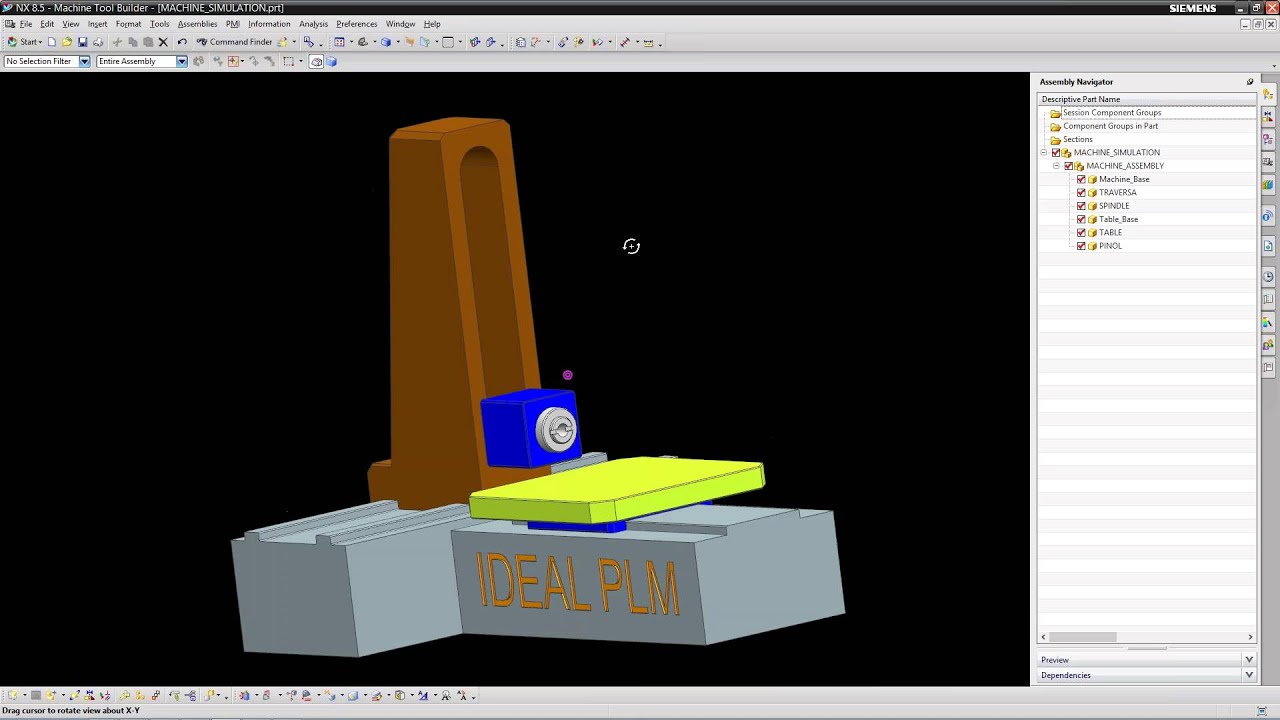Image resolution: width=1280 pixels, height=720 pixels.
Task: Open the Insert menu
Action: (97, 24)
